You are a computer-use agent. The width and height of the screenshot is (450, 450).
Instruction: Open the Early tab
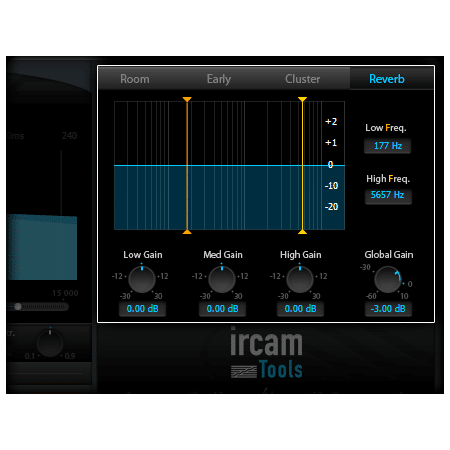pos(219,79)
